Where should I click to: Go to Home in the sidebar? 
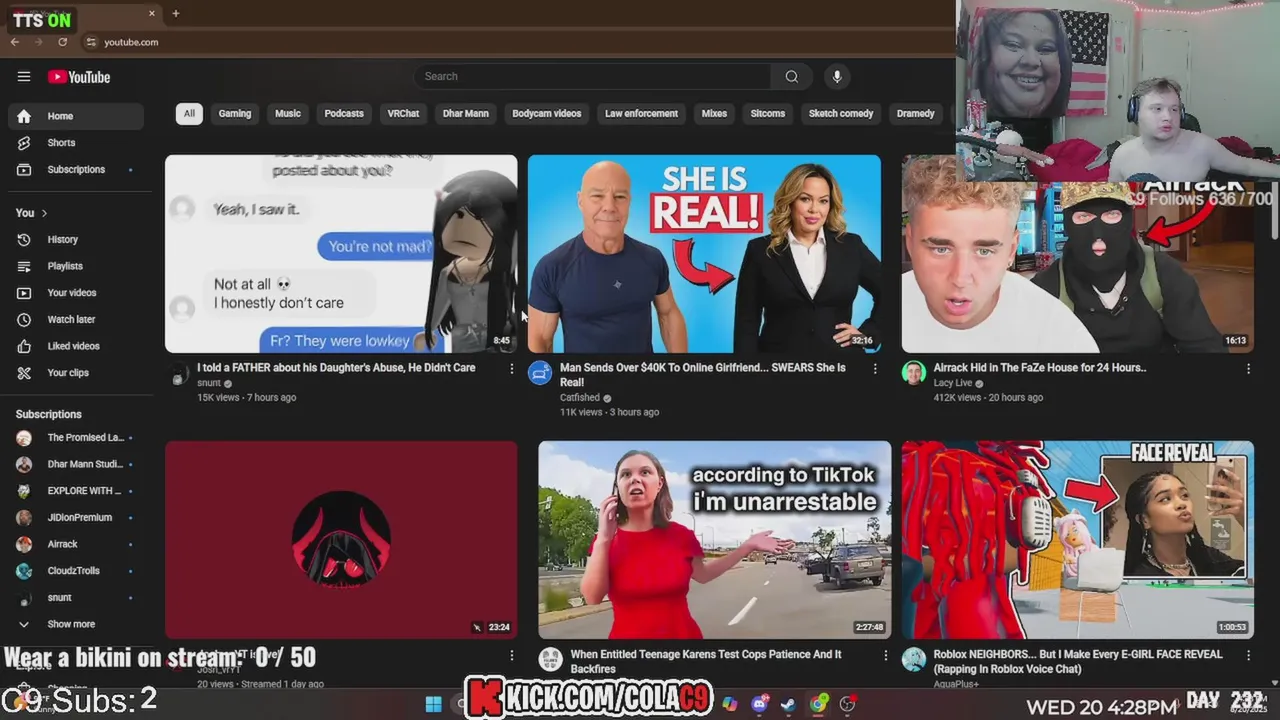coord(76,116)
